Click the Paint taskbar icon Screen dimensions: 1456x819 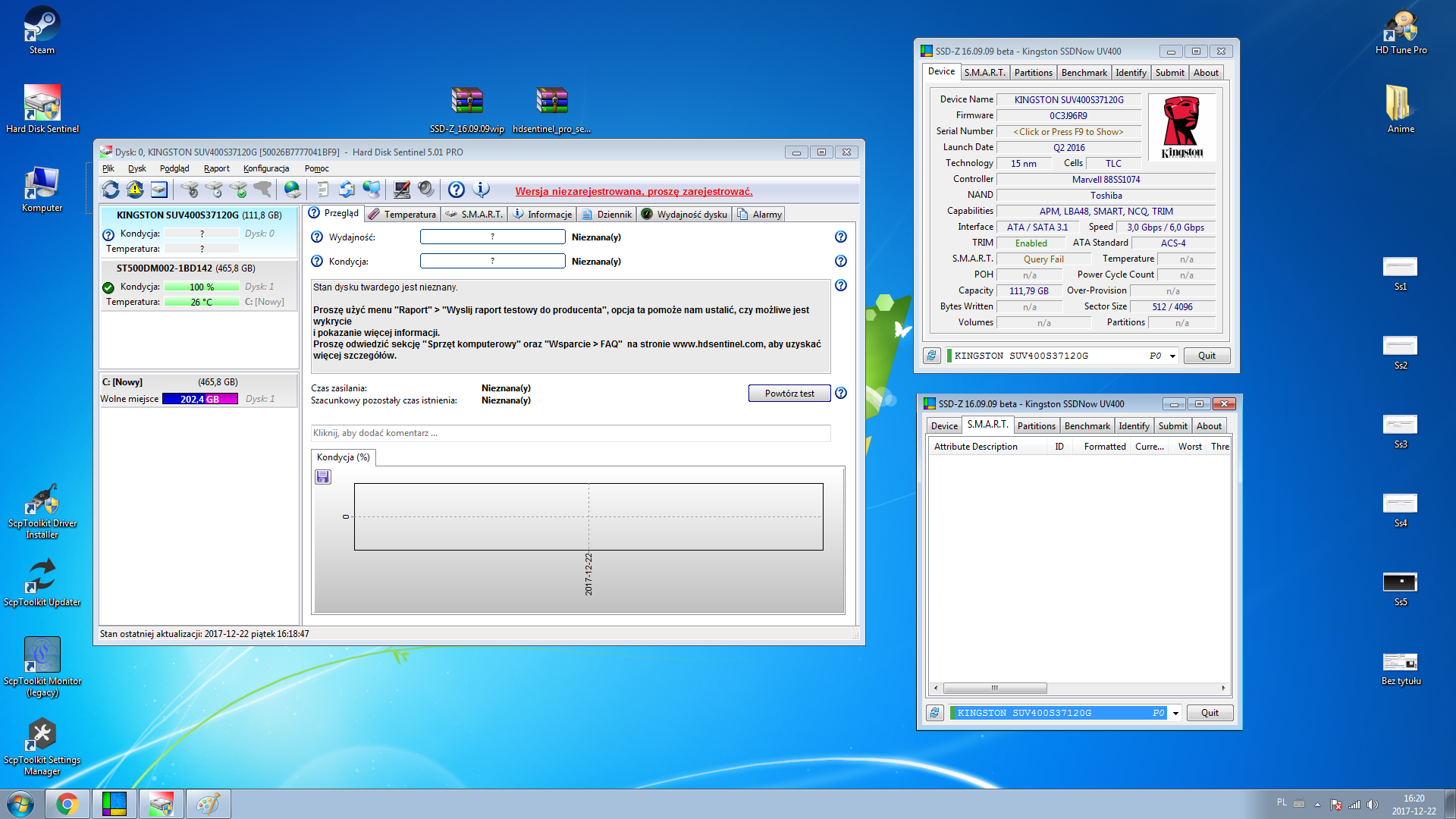[x=208, y=804]
